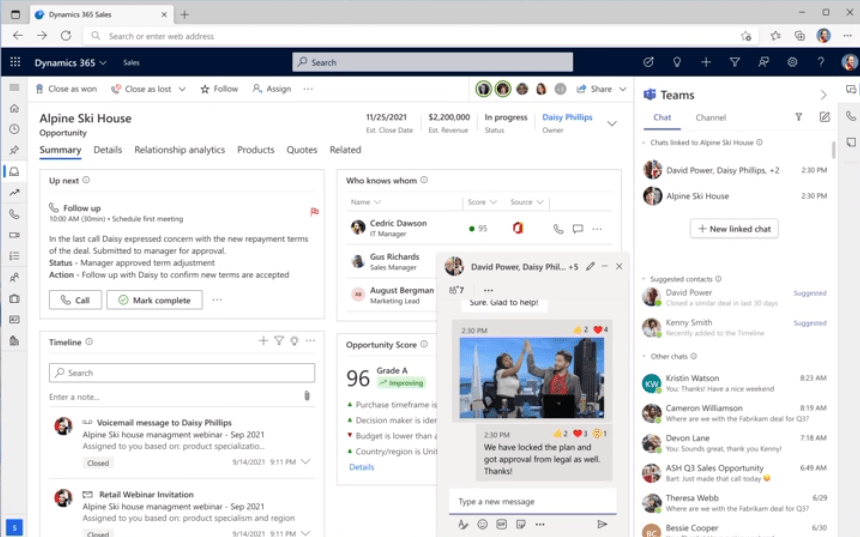Collapse the Suggested contacts section
The height and width of the screenshot is (537, 860).
click(643, 279)
